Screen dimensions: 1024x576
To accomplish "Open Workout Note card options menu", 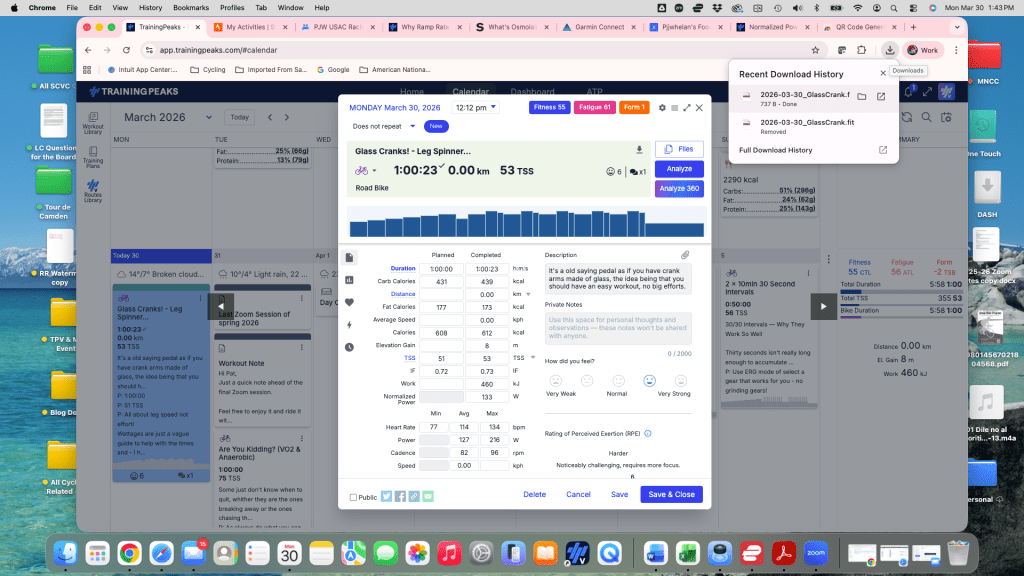I will click(x=302, y=348).
